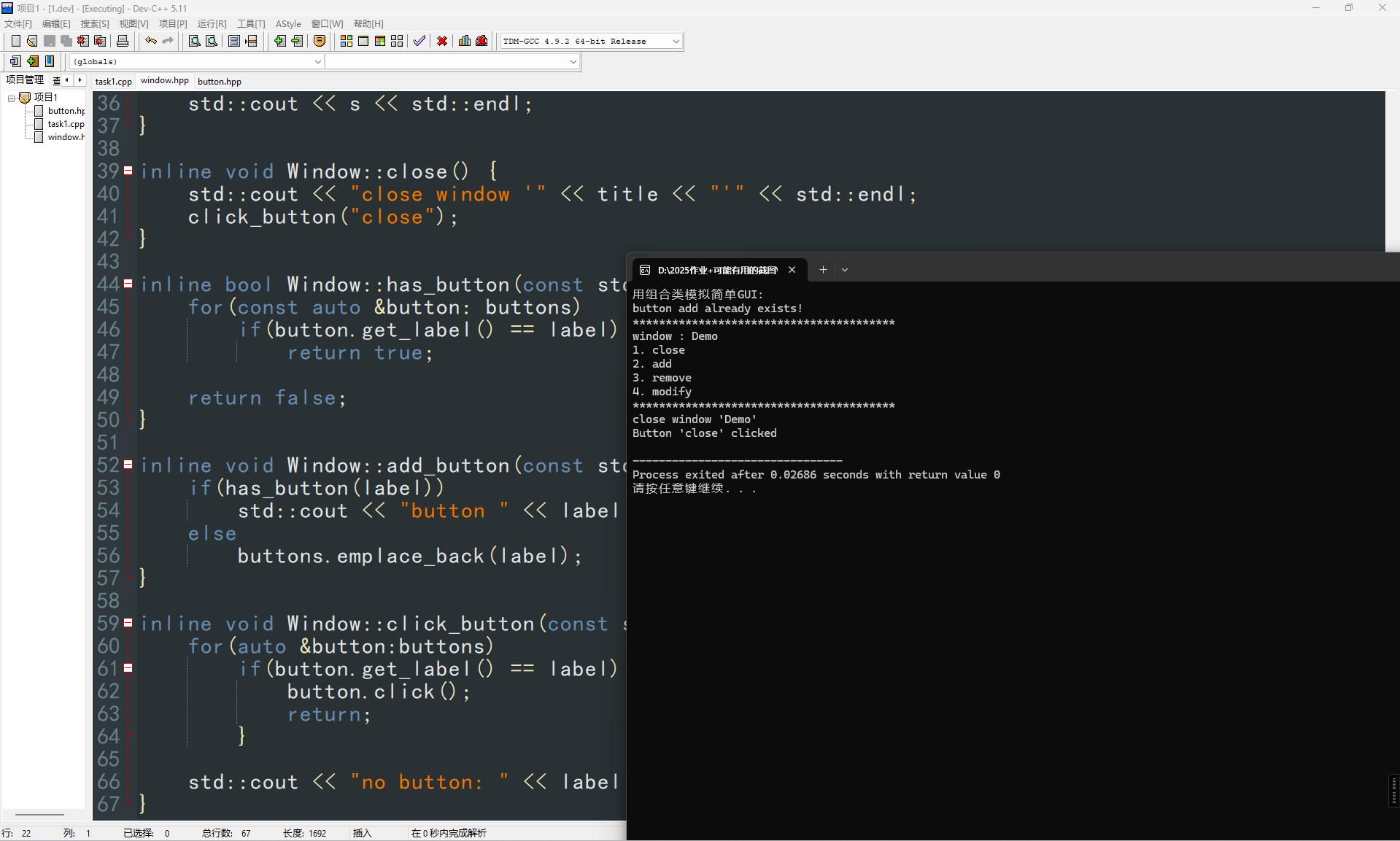
Task: Compile the project with toolbar icon
Action: [x=347, y=41]
